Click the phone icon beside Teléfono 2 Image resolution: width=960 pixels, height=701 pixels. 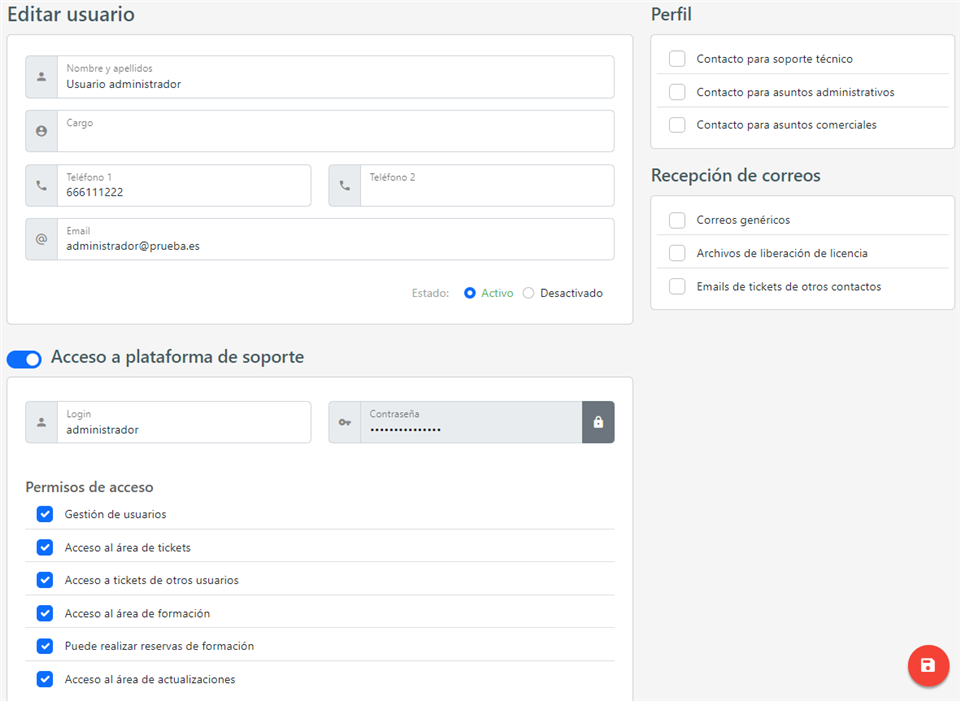click(x=345, y=185)
